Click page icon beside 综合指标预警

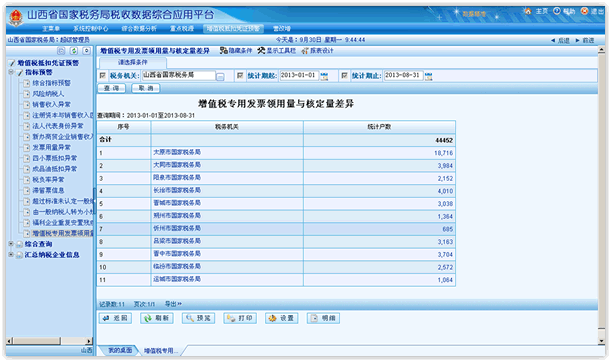(x=26, y=83)
